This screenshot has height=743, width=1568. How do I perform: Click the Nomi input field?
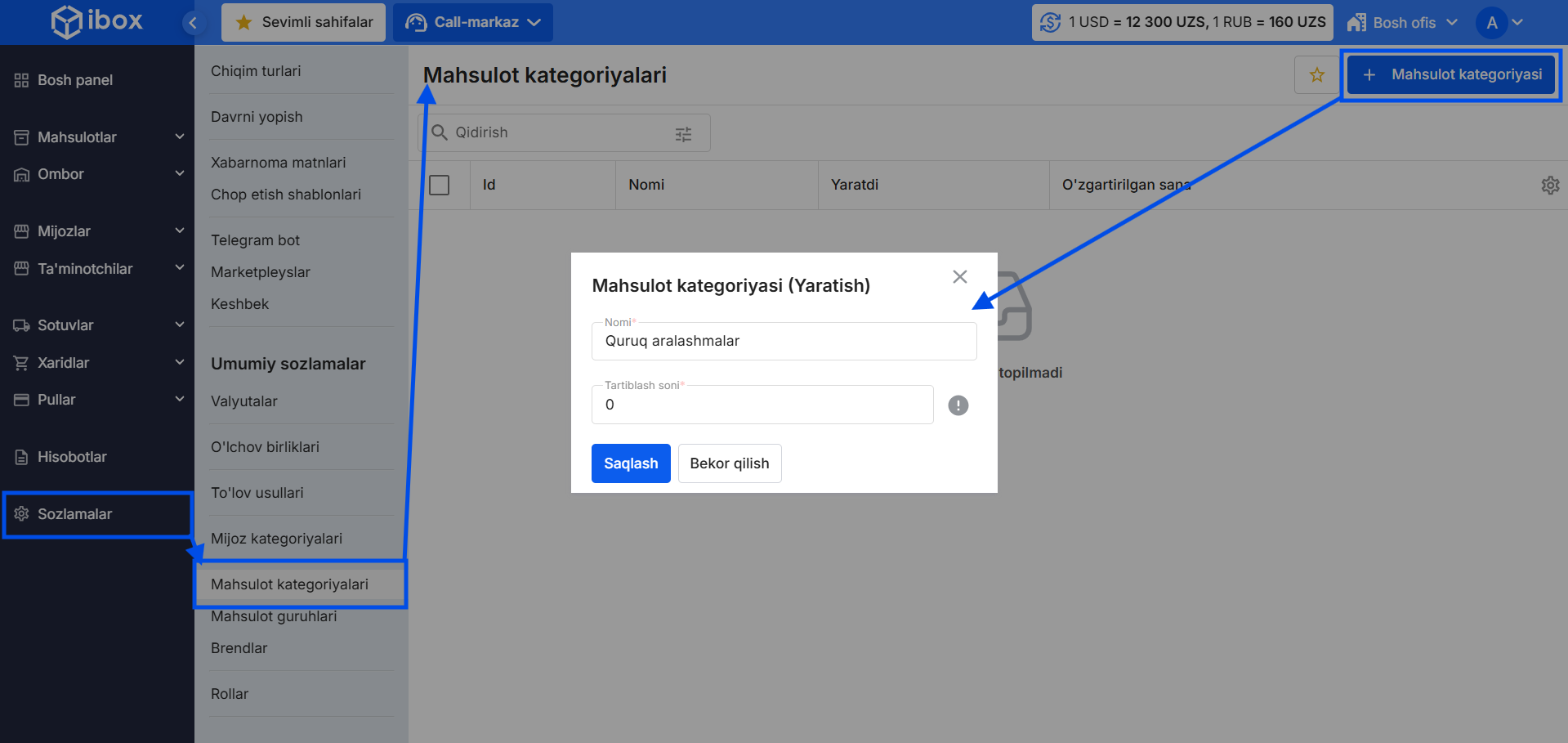tap(783, 342)
